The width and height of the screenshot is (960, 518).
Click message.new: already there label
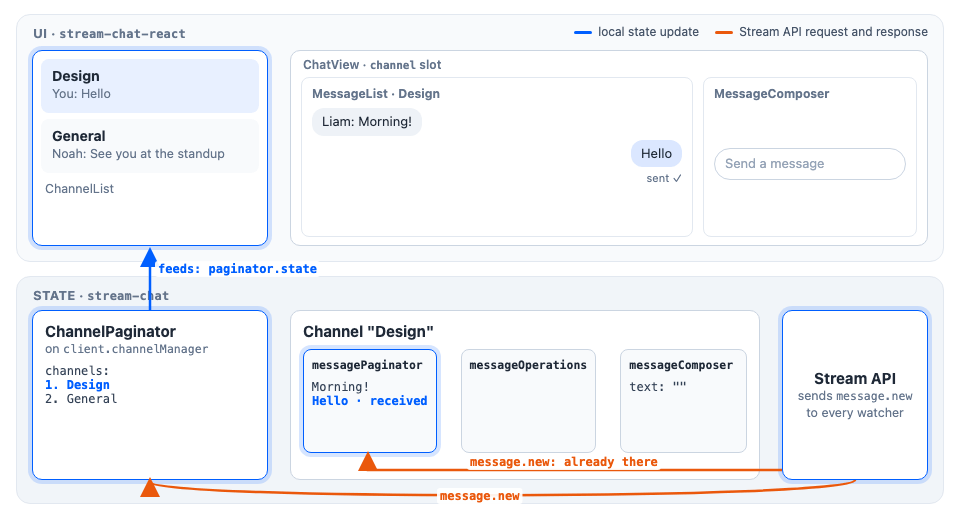[x=563, y=462]
